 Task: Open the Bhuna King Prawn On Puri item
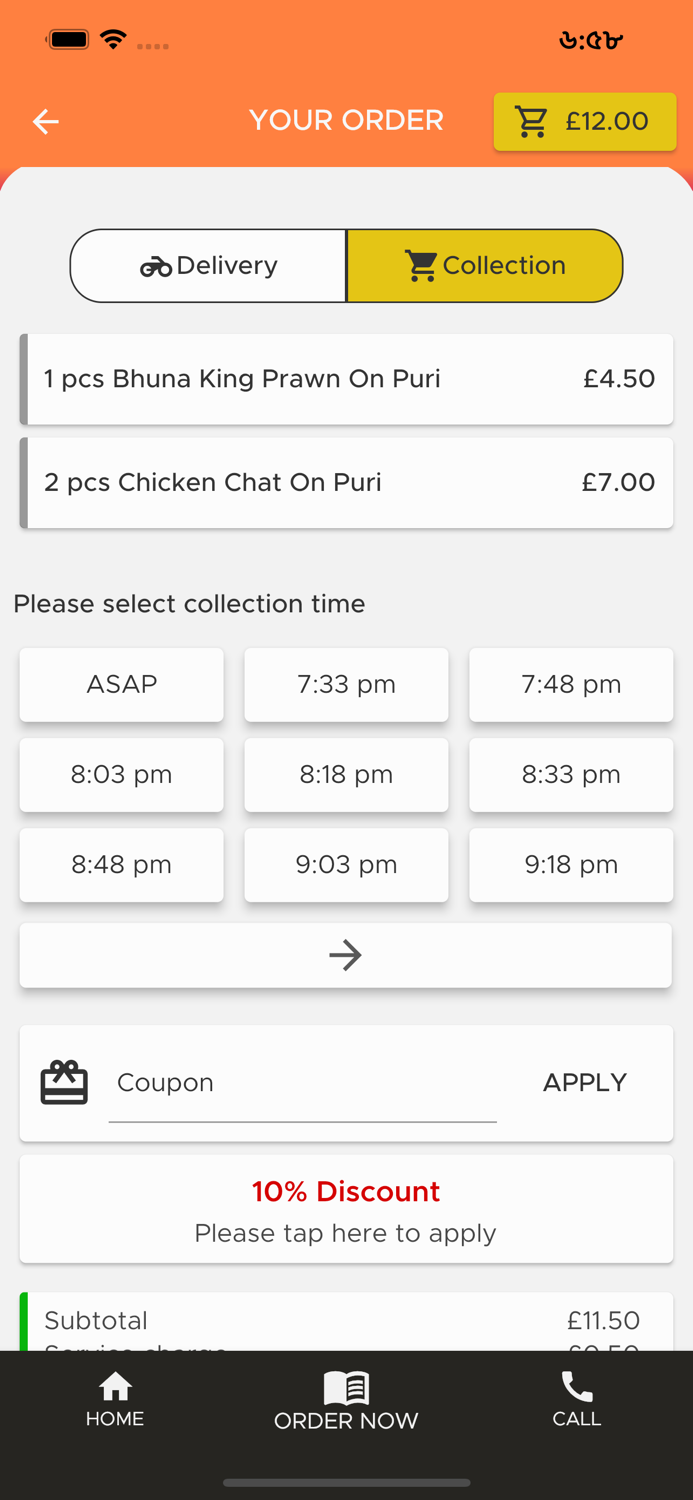click(346, 379)
